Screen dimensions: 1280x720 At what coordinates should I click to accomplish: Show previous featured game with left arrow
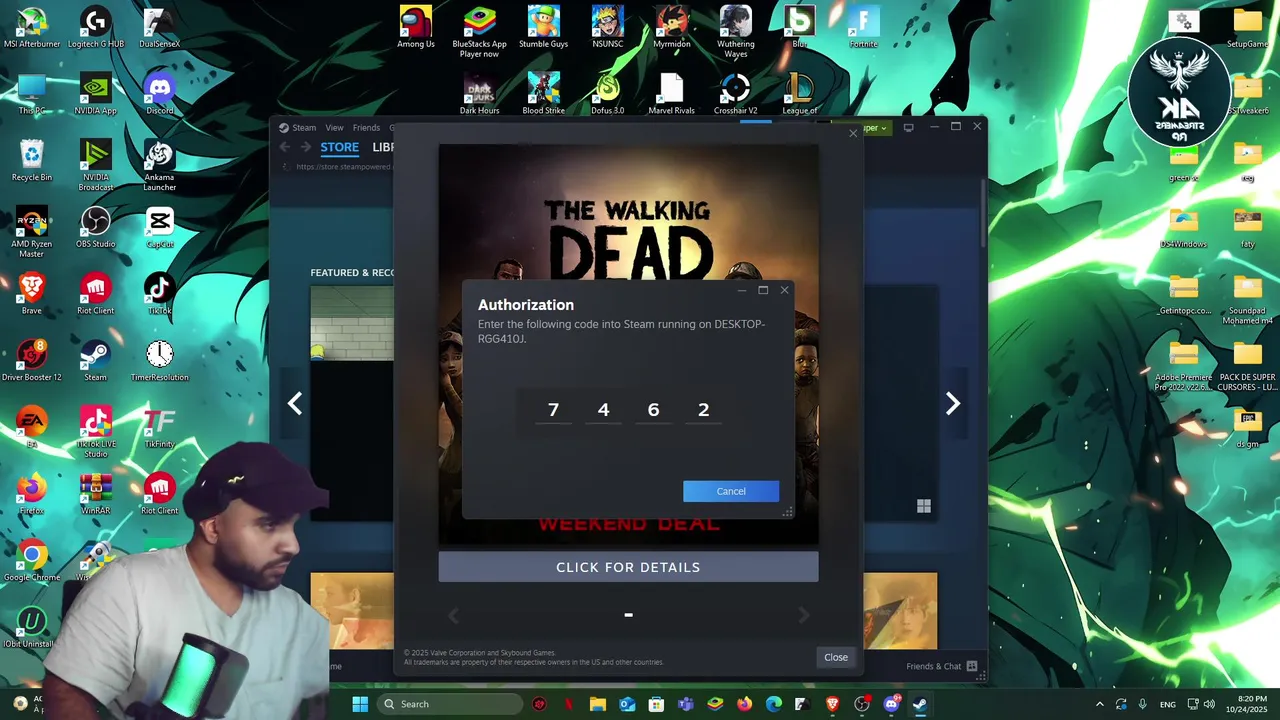(295, 403)
